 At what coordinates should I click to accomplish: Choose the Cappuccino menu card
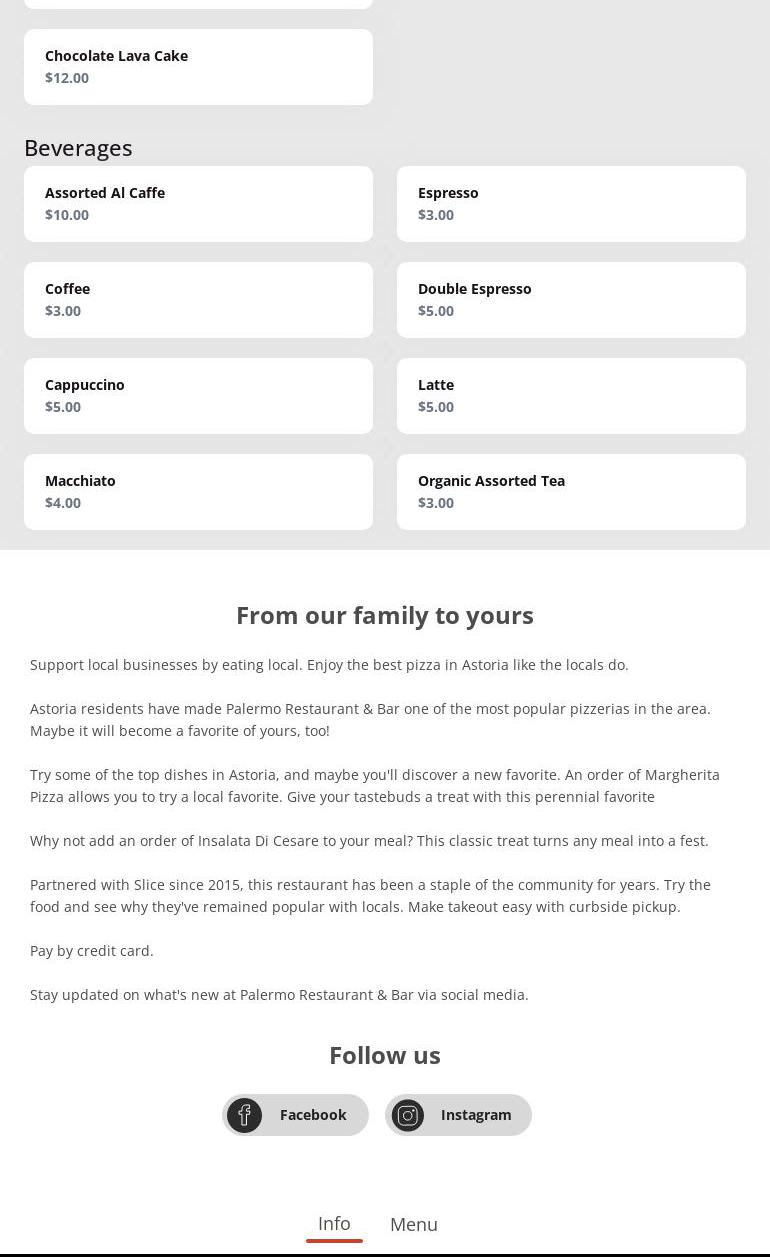pos(198,396)
